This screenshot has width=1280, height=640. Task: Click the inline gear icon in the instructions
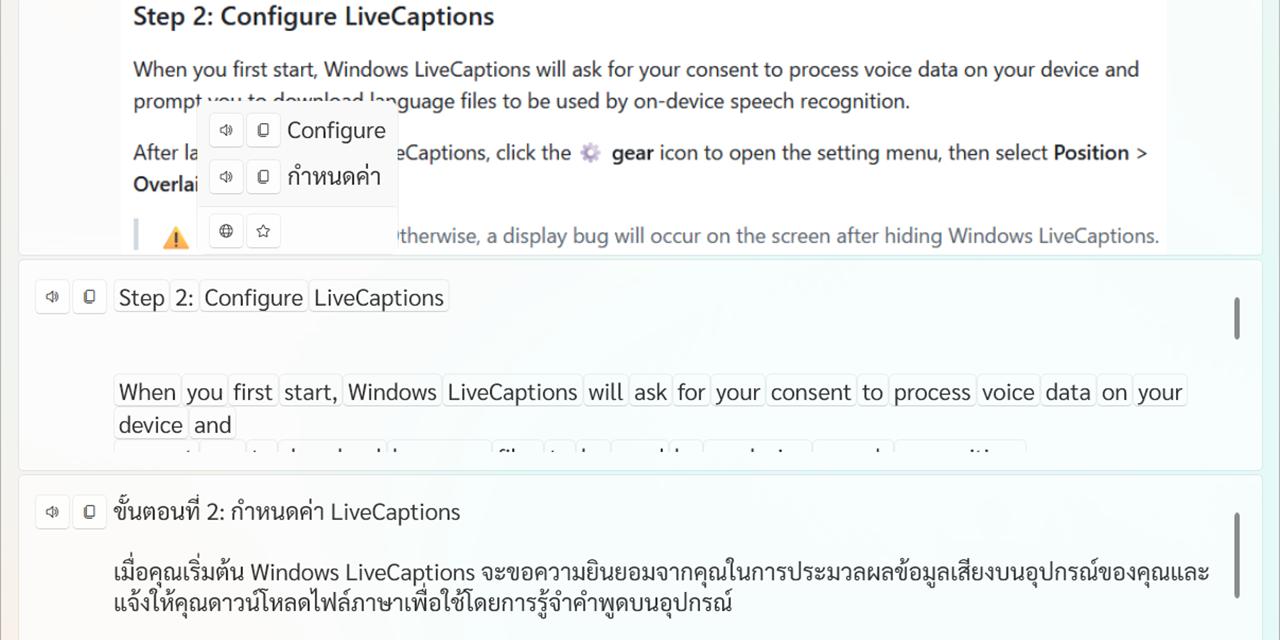coord(589,152)
